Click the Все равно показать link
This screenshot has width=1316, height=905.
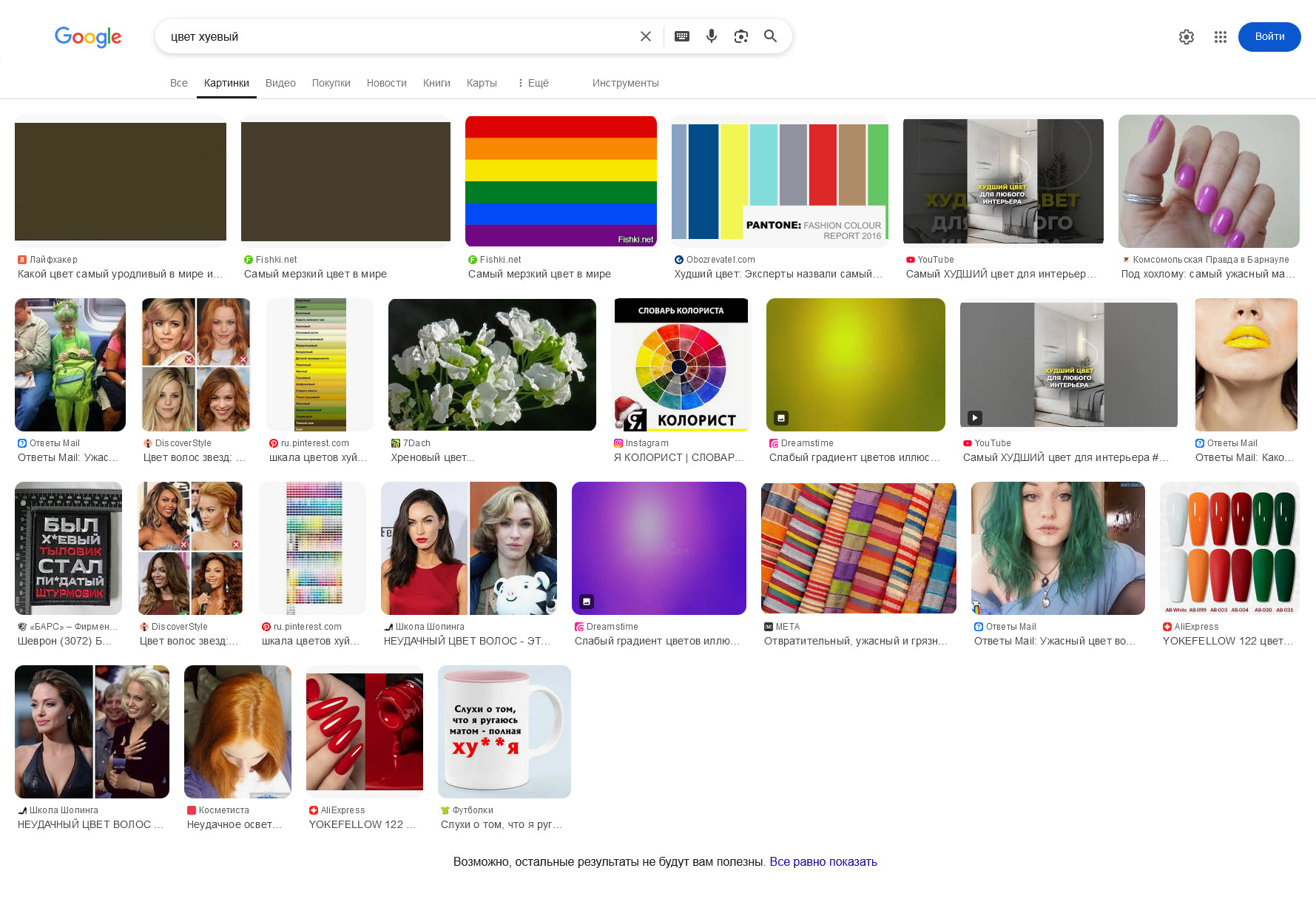pyautogui.click(x=823, y=861)
